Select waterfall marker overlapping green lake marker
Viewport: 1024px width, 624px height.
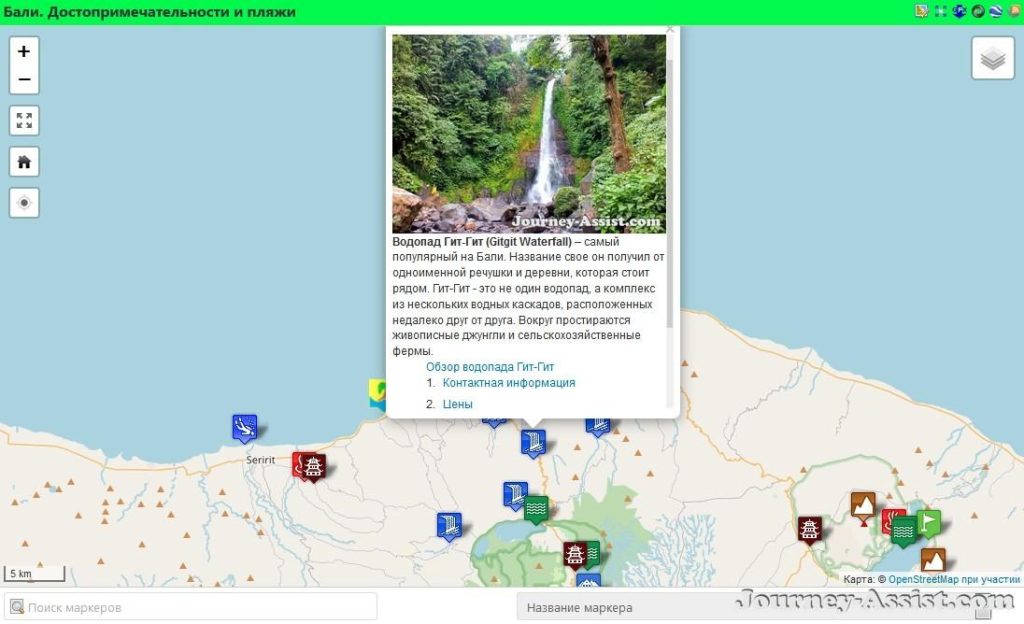pyautogui.click(x=513, y=495)
